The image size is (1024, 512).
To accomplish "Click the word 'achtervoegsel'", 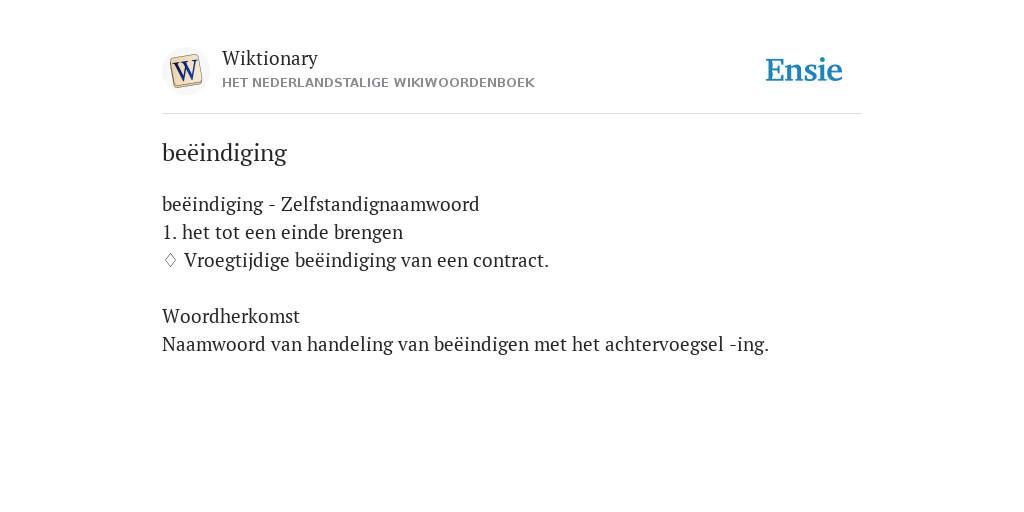I will click(664, 345).
